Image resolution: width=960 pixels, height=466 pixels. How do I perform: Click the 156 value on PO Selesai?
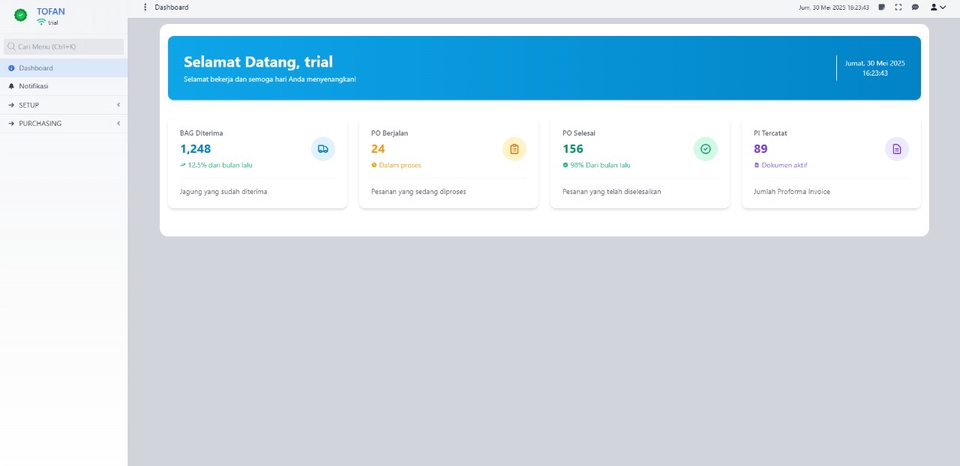573,149
